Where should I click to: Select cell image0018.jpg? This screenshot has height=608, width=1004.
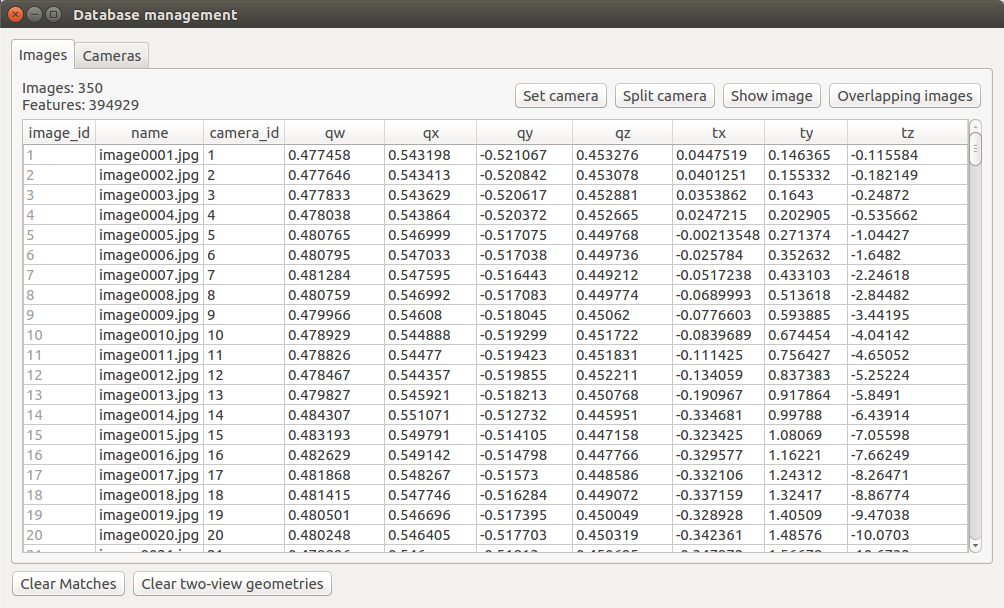click(x=149, y=495)
